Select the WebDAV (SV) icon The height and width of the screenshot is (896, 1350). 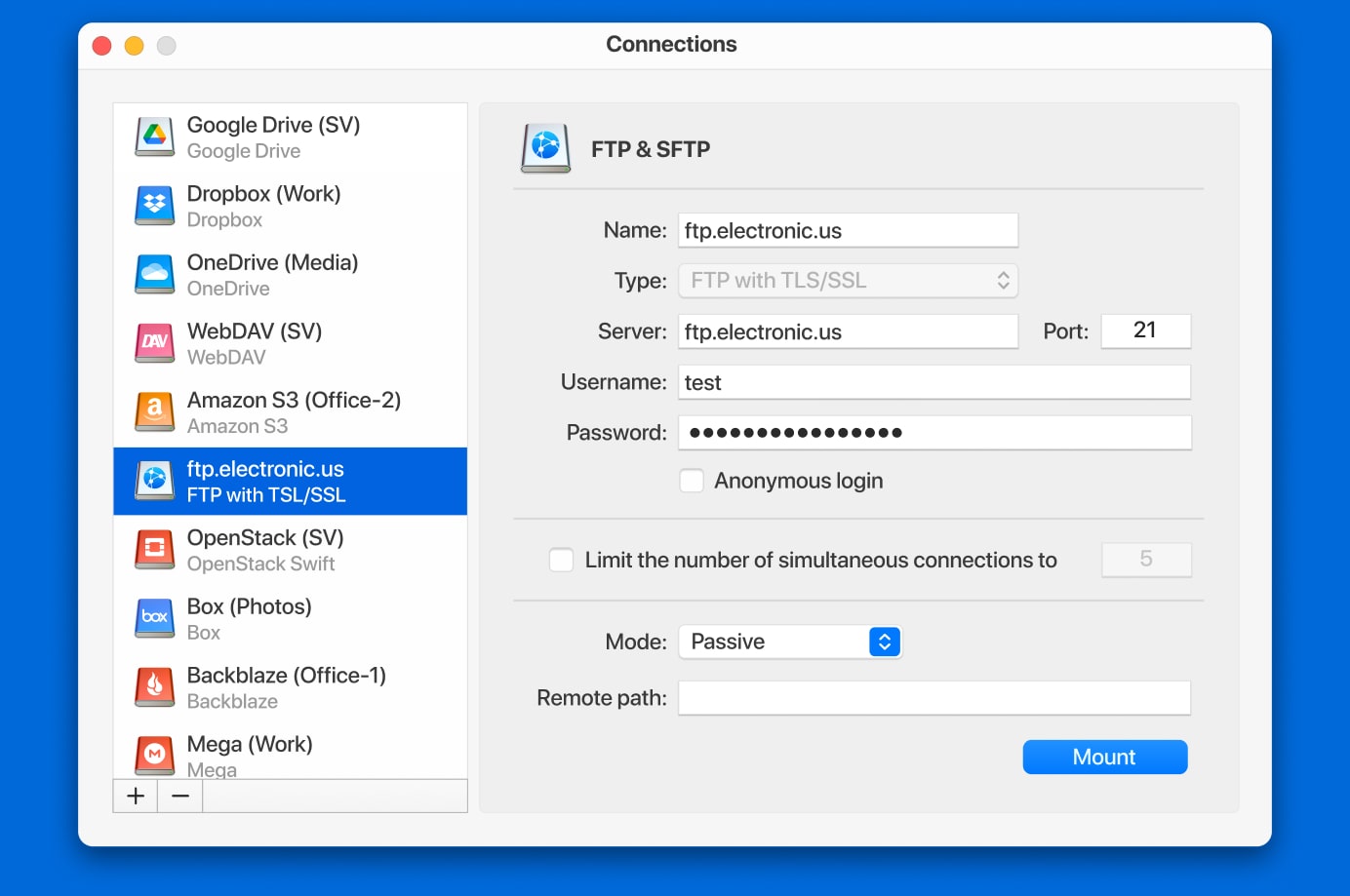154,343
